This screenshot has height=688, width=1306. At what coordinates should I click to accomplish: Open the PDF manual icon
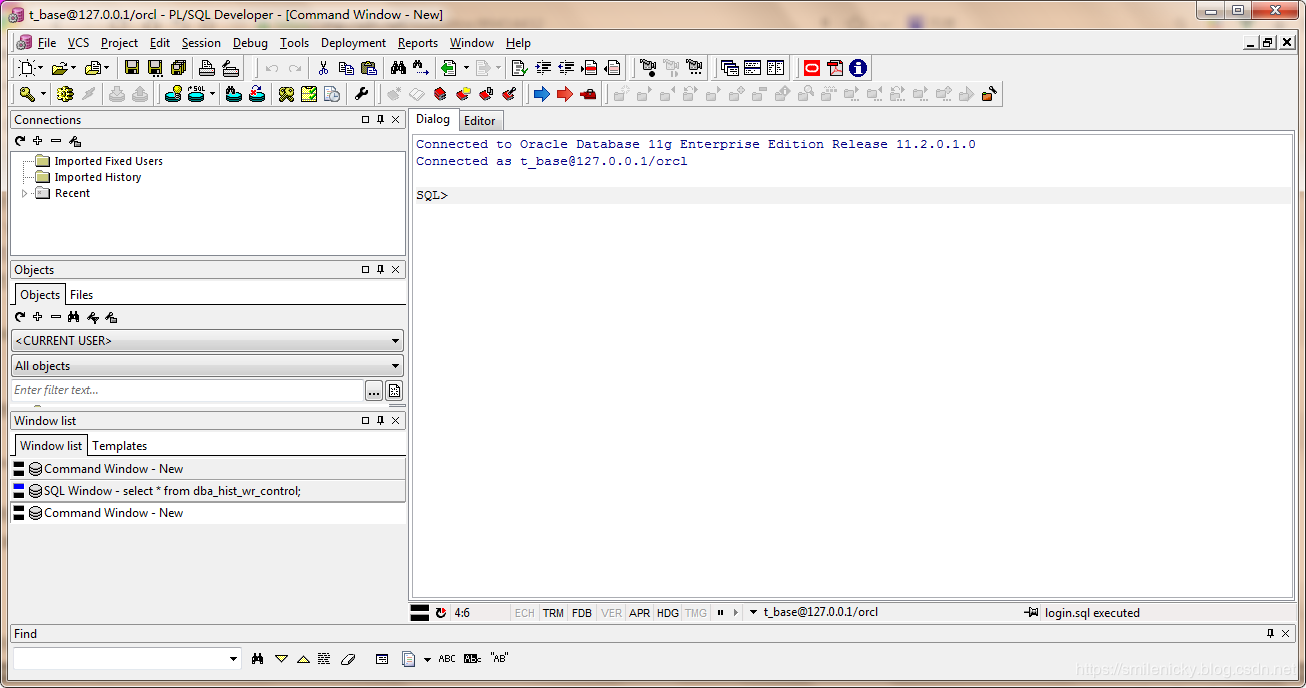coord(835,68)
